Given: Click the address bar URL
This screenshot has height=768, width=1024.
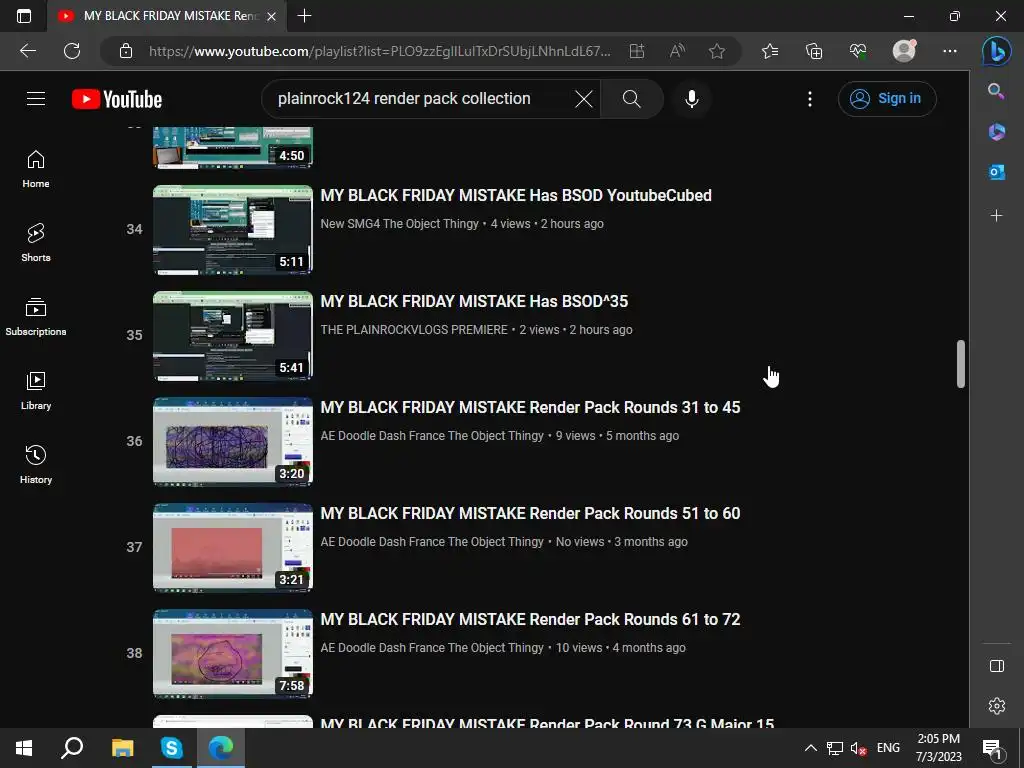Looking at the screenshot, I should 379,51.
